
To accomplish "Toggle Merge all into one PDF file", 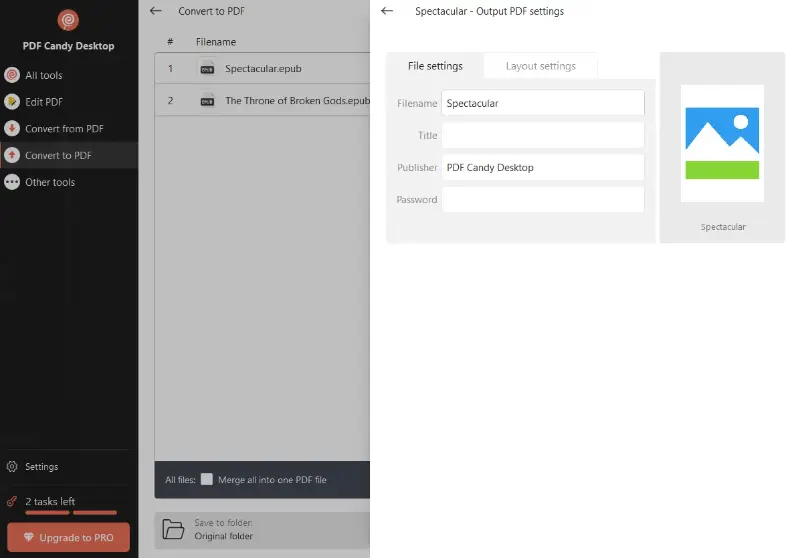I will (x=207, y=479).
